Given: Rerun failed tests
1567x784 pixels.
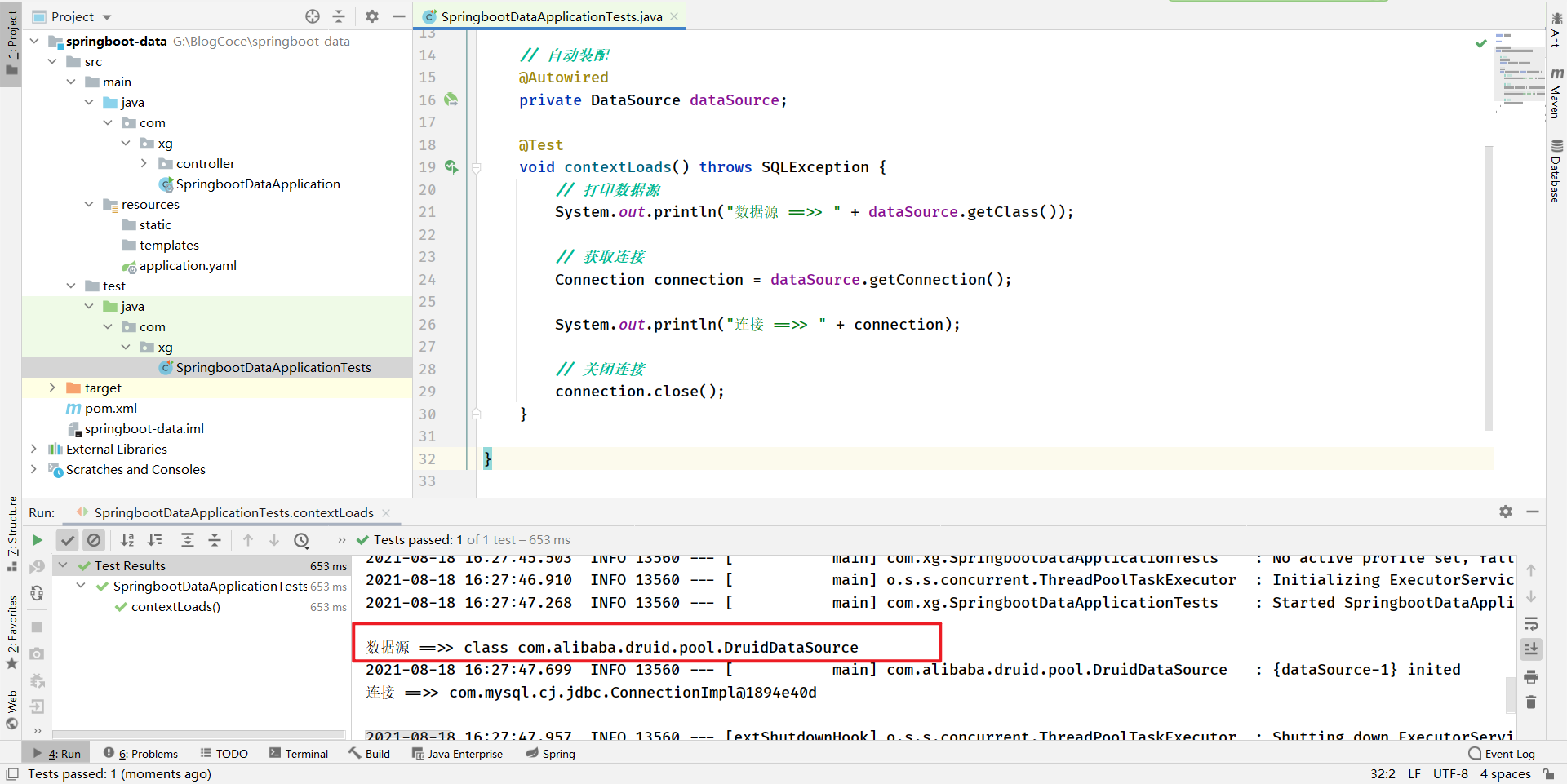Looking at the screenshot, I should tap(37, 566).
